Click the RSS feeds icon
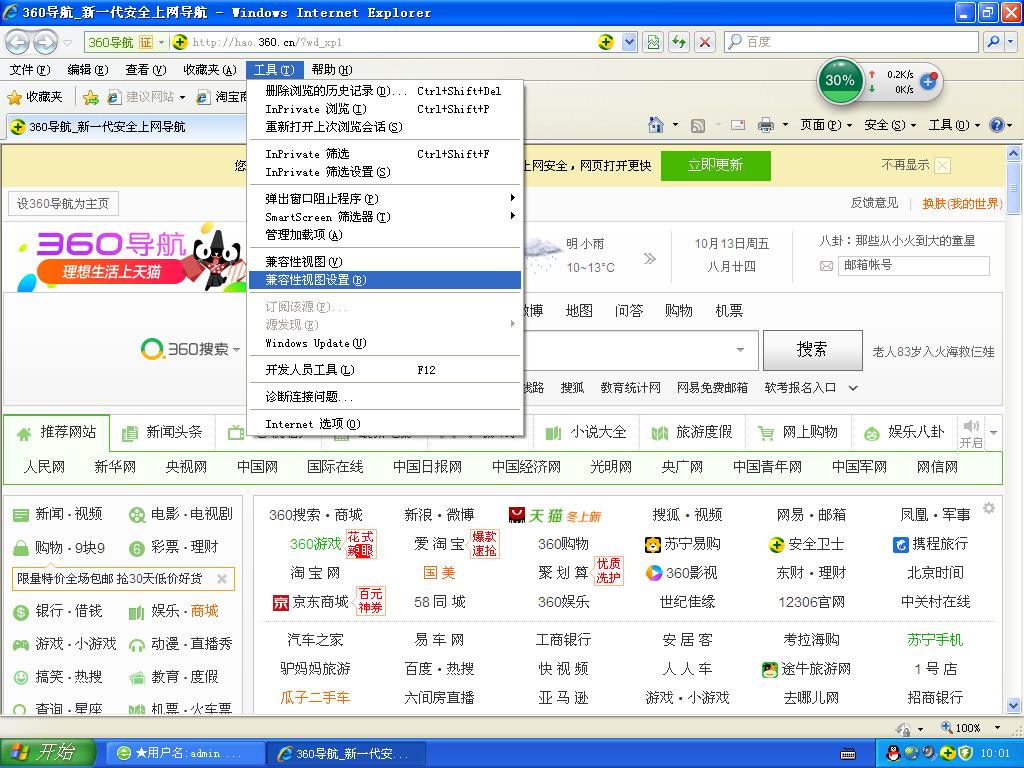Screen dimensions: 1024x768 point(698,125)
